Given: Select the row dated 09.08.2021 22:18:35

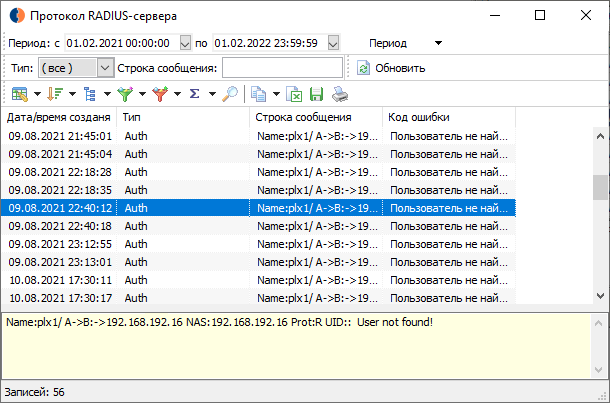Looking at the screenshot, I should (258, 190).
